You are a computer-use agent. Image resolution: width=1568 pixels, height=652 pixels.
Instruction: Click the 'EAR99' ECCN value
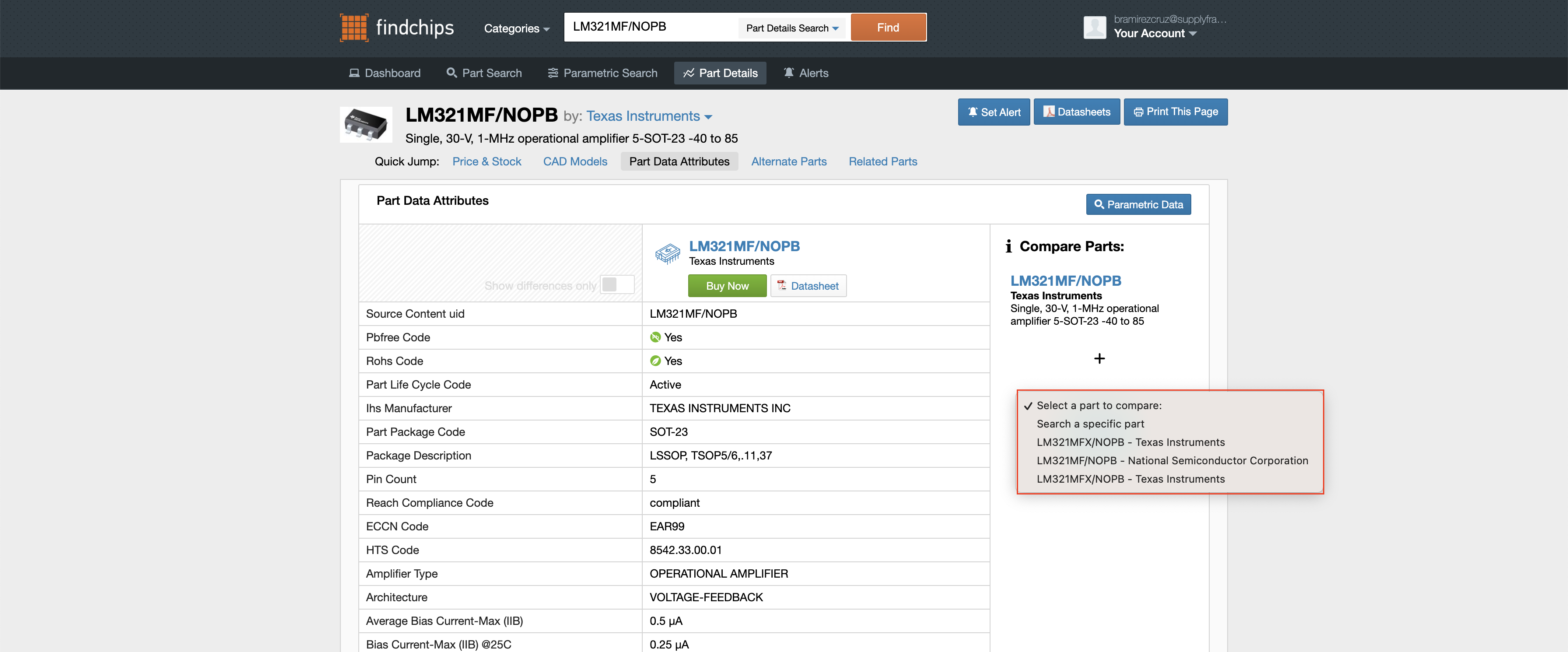pos(666,526)
